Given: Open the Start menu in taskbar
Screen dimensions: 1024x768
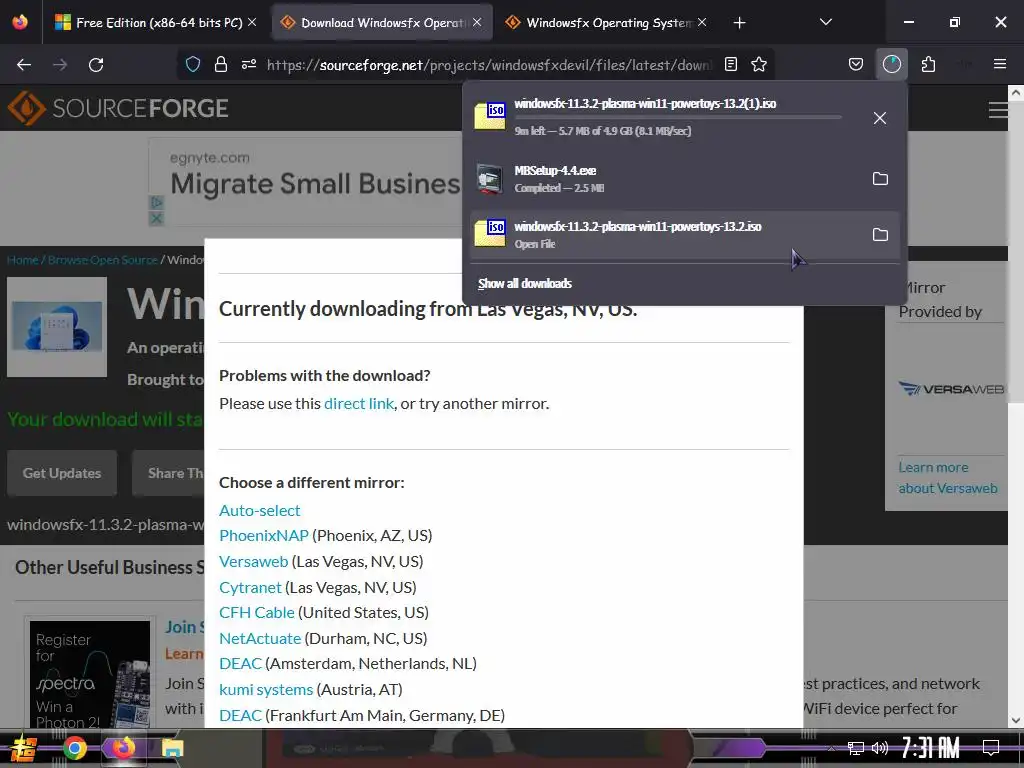Looking at the screenshot, I should pos(22,748).
